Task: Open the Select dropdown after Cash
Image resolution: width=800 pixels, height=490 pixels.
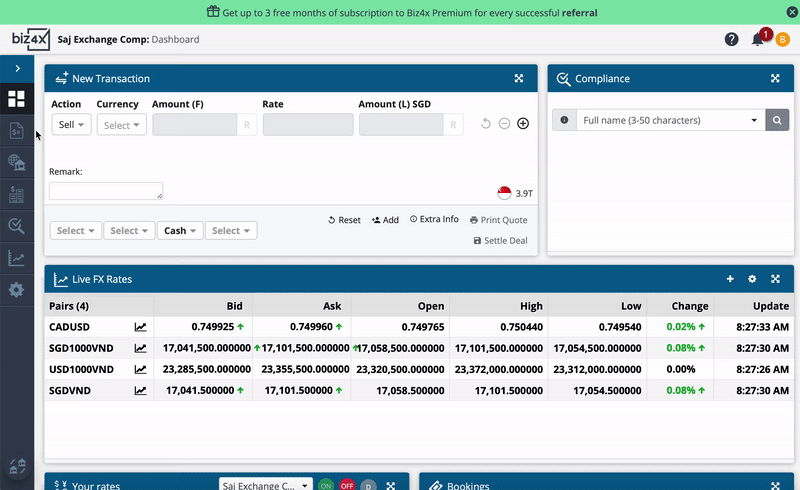Action: (231, 231)
